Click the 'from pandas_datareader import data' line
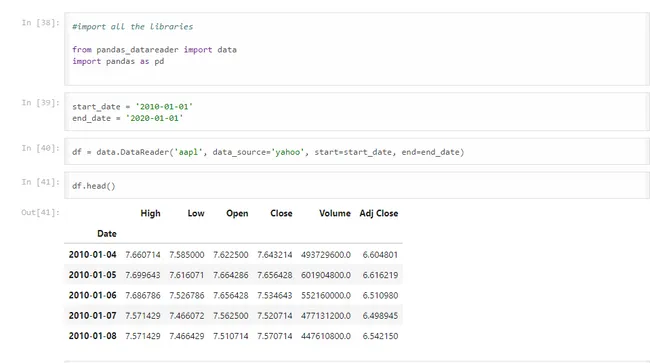 (x=155, y=50)
